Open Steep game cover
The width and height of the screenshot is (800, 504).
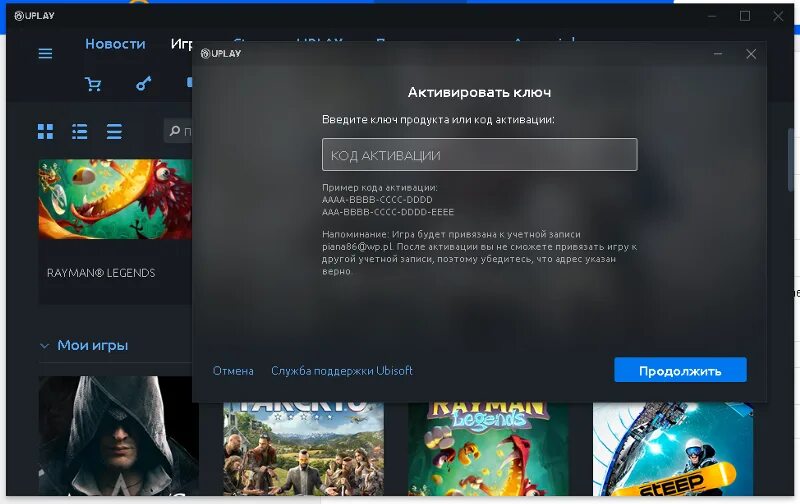(x=673, y=449)
